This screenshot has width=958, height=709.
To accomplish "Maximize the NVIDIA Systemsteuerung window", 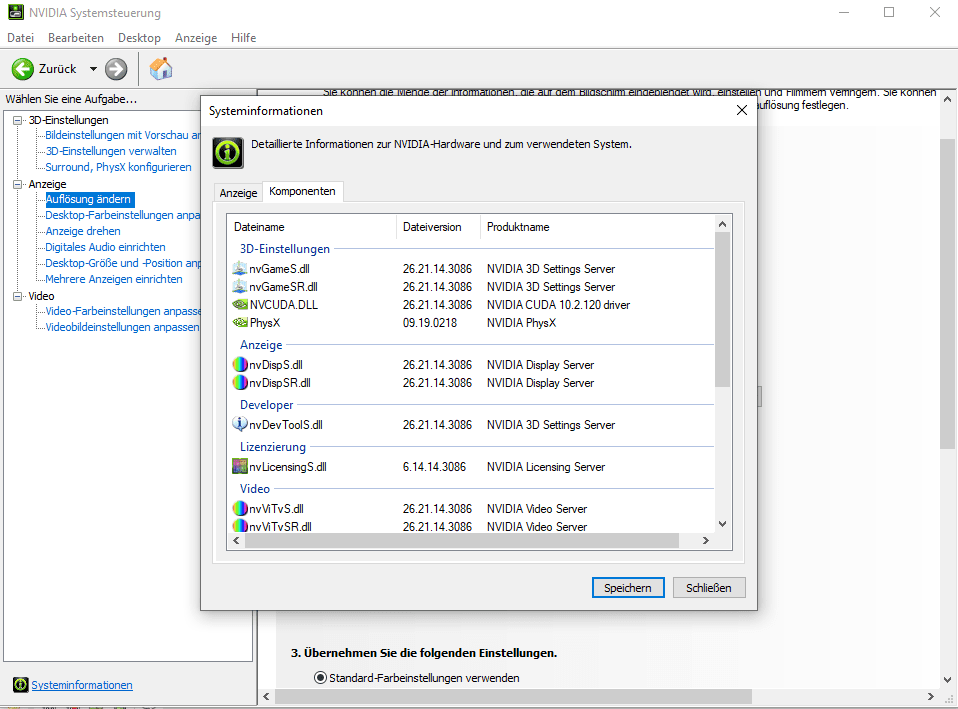I will (x=889, y=12).
